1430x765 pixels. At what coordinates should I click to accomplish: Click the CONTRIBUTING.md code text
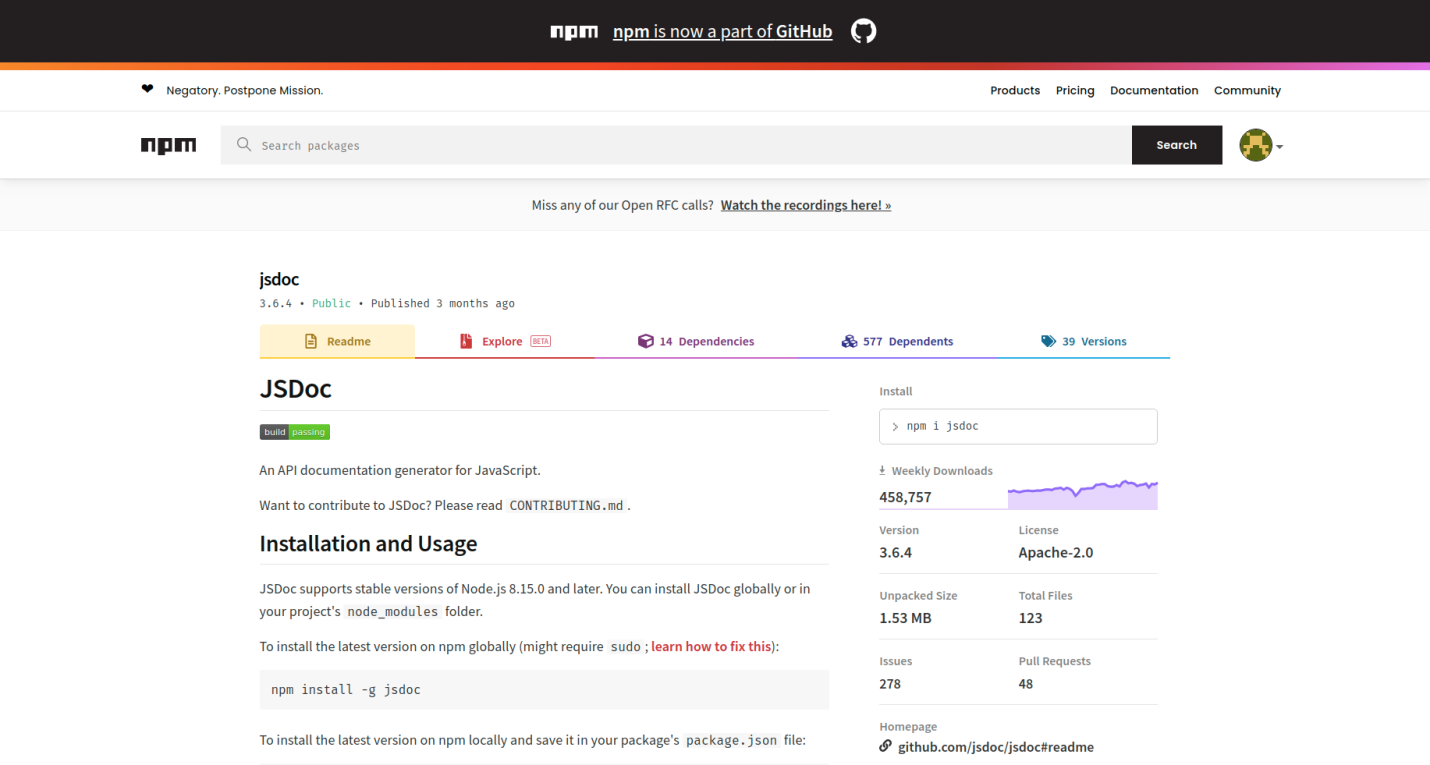point(567,505)
